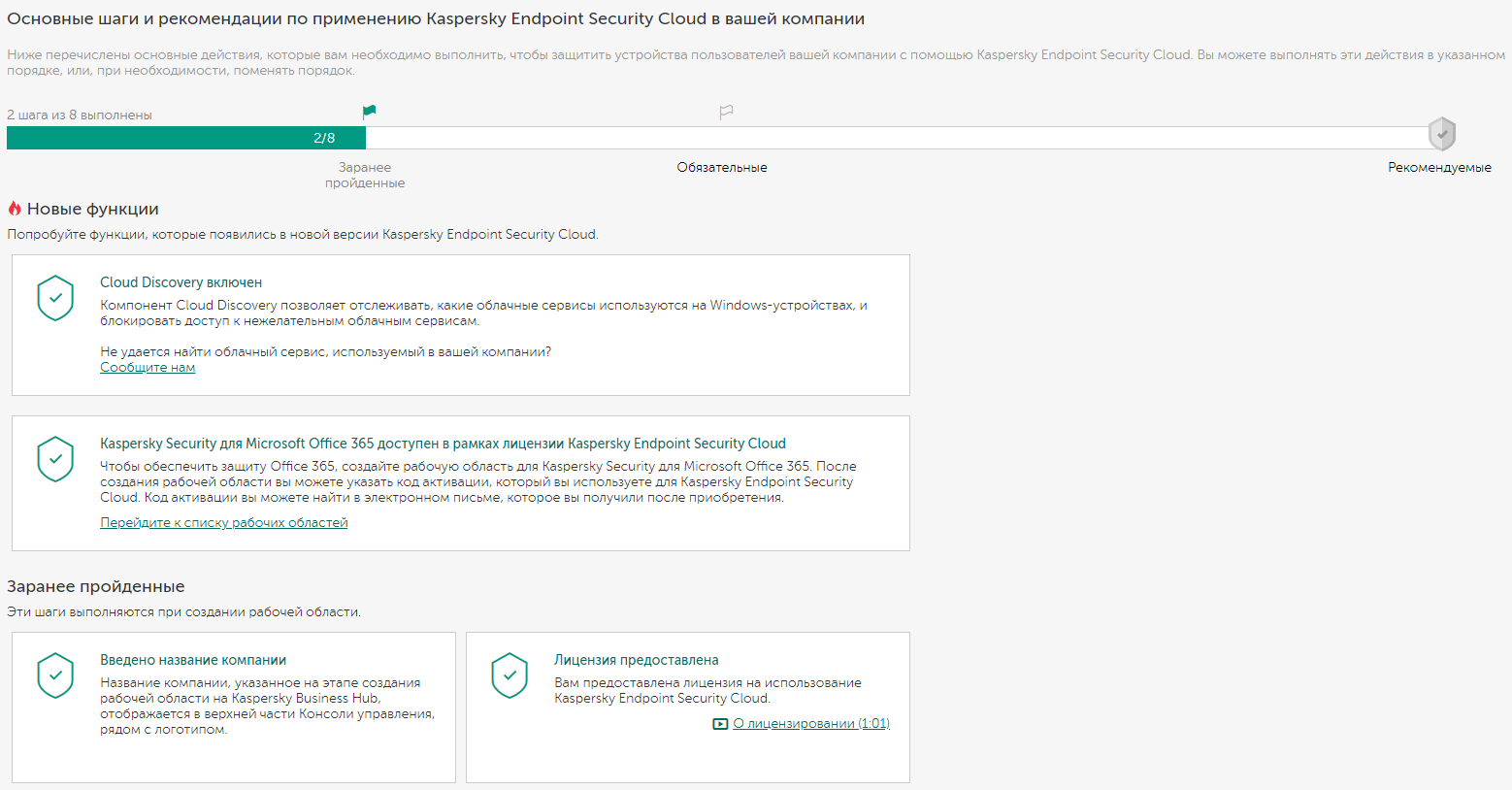Open the Сообщите нам link
1512x790 pixels.
click(148, 368)
